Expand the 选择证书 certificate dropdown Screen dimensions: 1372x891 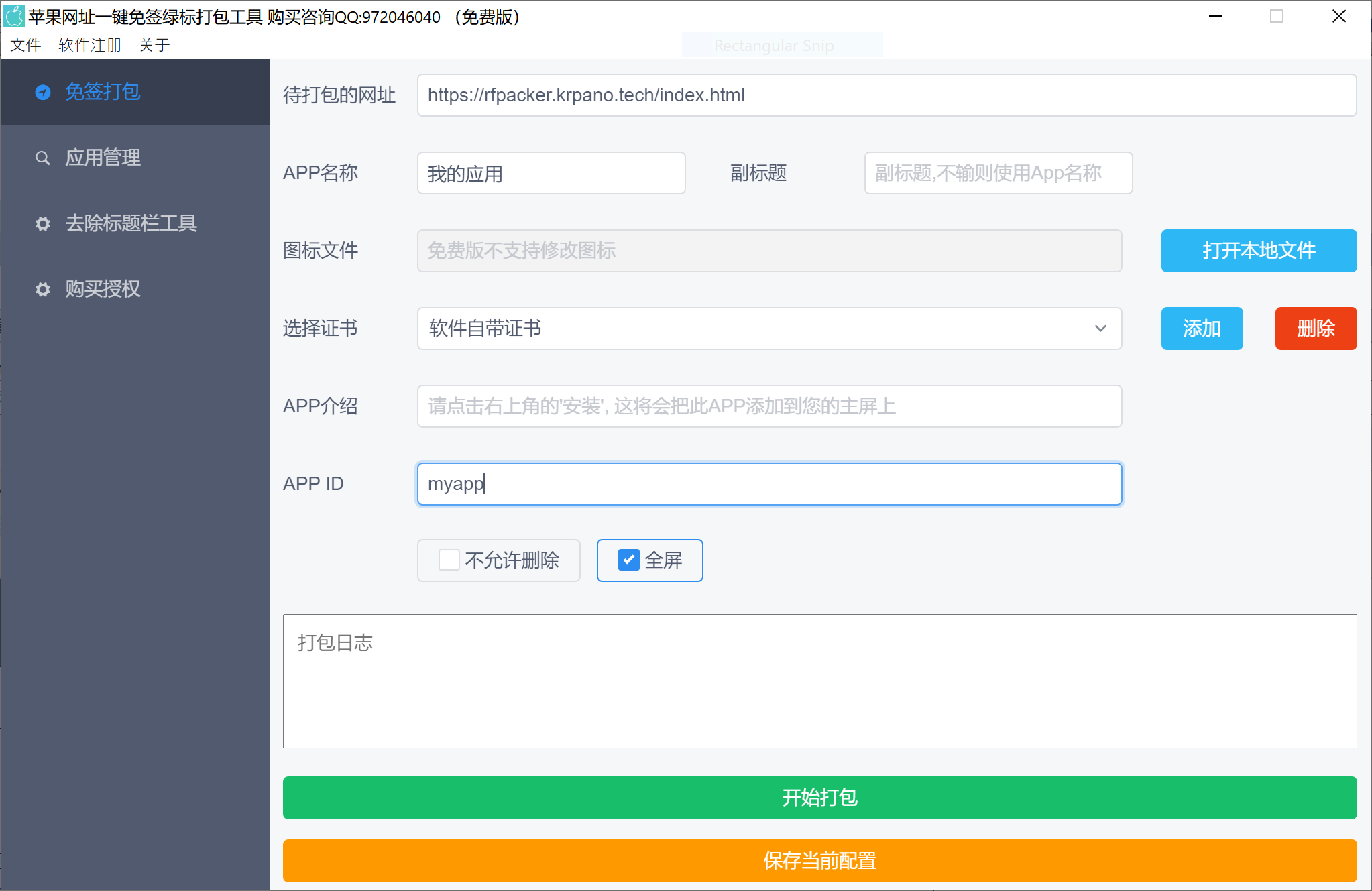1100,329
